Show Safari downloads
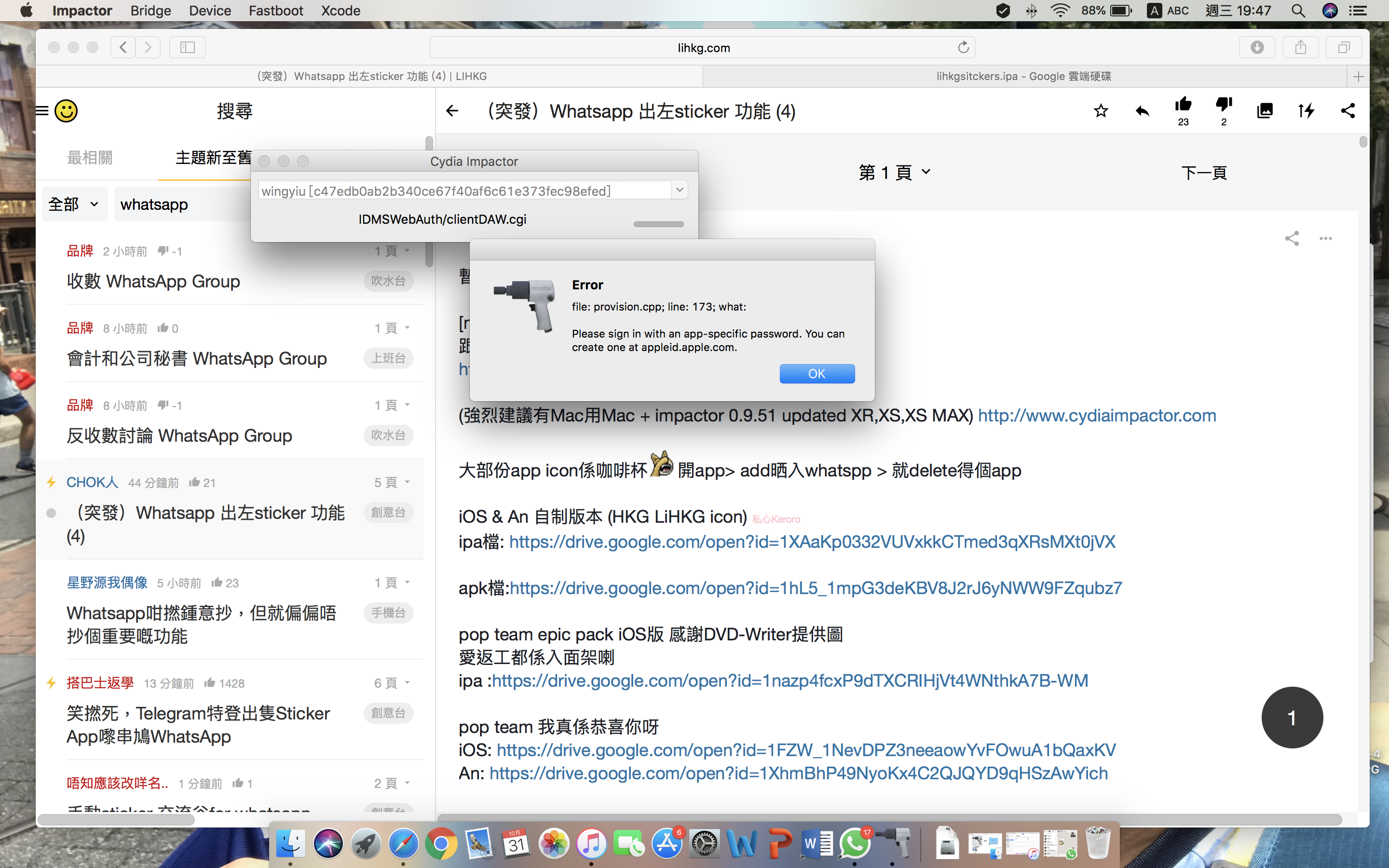Viewport: 1389px width, 868px height. (1257, 47)
